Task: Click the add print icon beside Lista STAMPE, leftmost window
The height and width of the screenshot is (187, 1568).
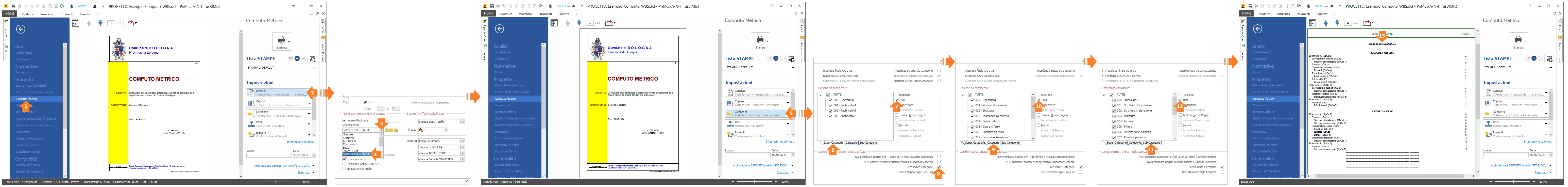Action: (297, 58)
